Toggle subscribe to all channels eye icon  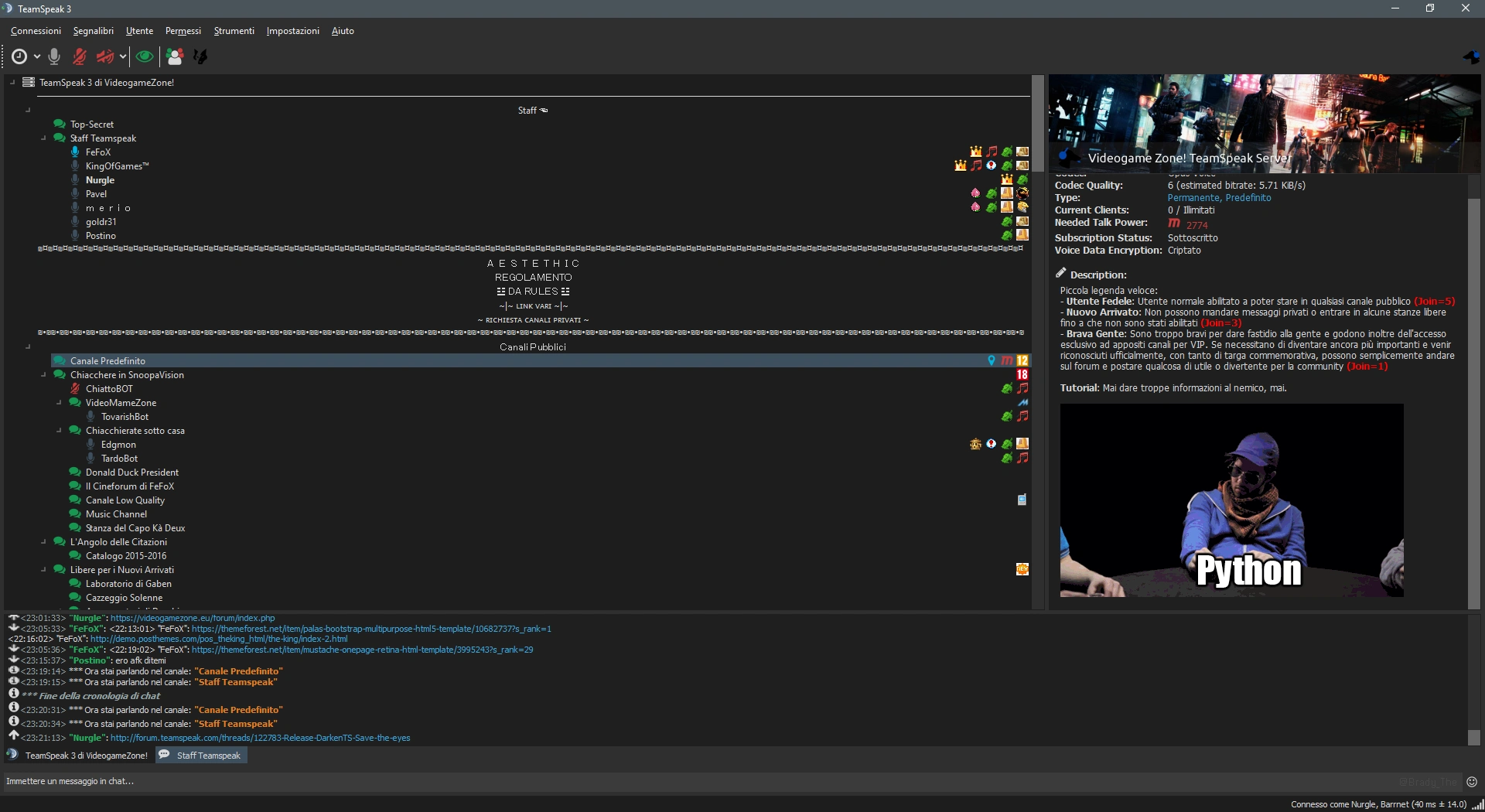pos(145,56)
